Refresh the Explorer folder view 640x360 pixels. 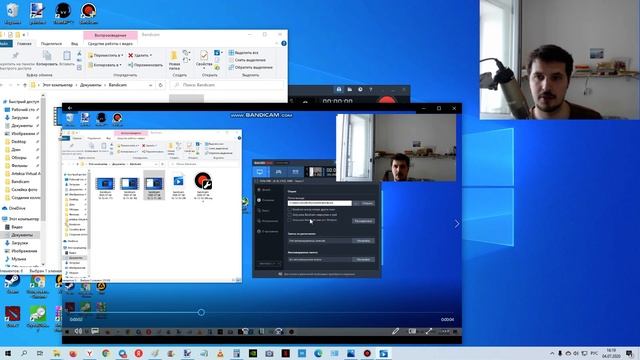click(x=160, y=85)
